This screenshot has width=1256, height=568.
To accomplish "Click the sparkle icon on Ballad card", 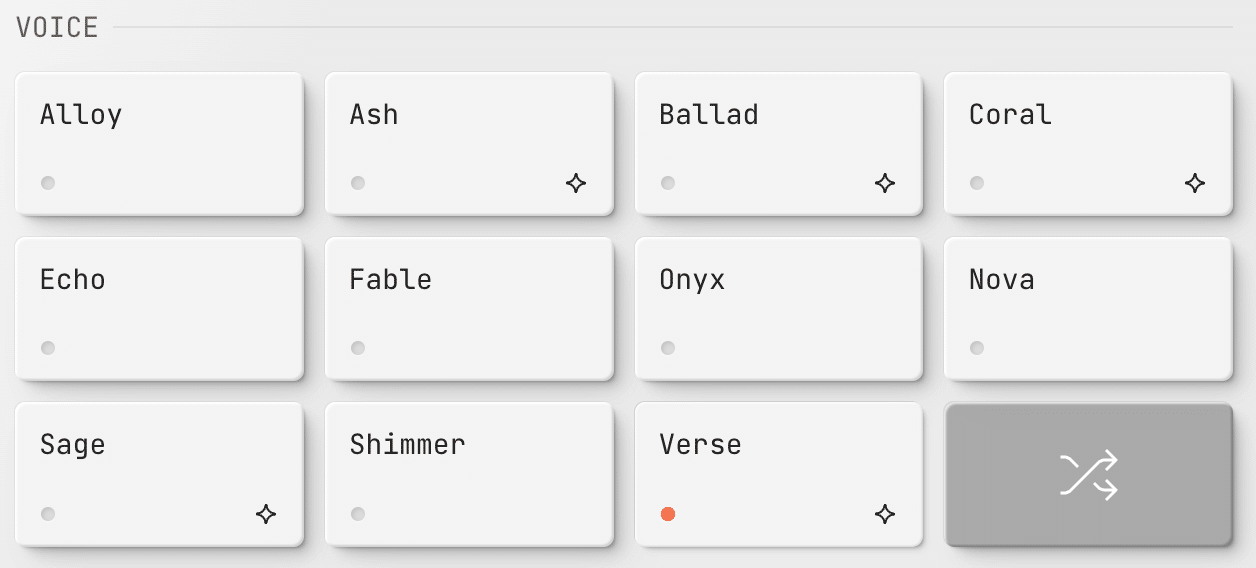I will (x=885, y=183).
